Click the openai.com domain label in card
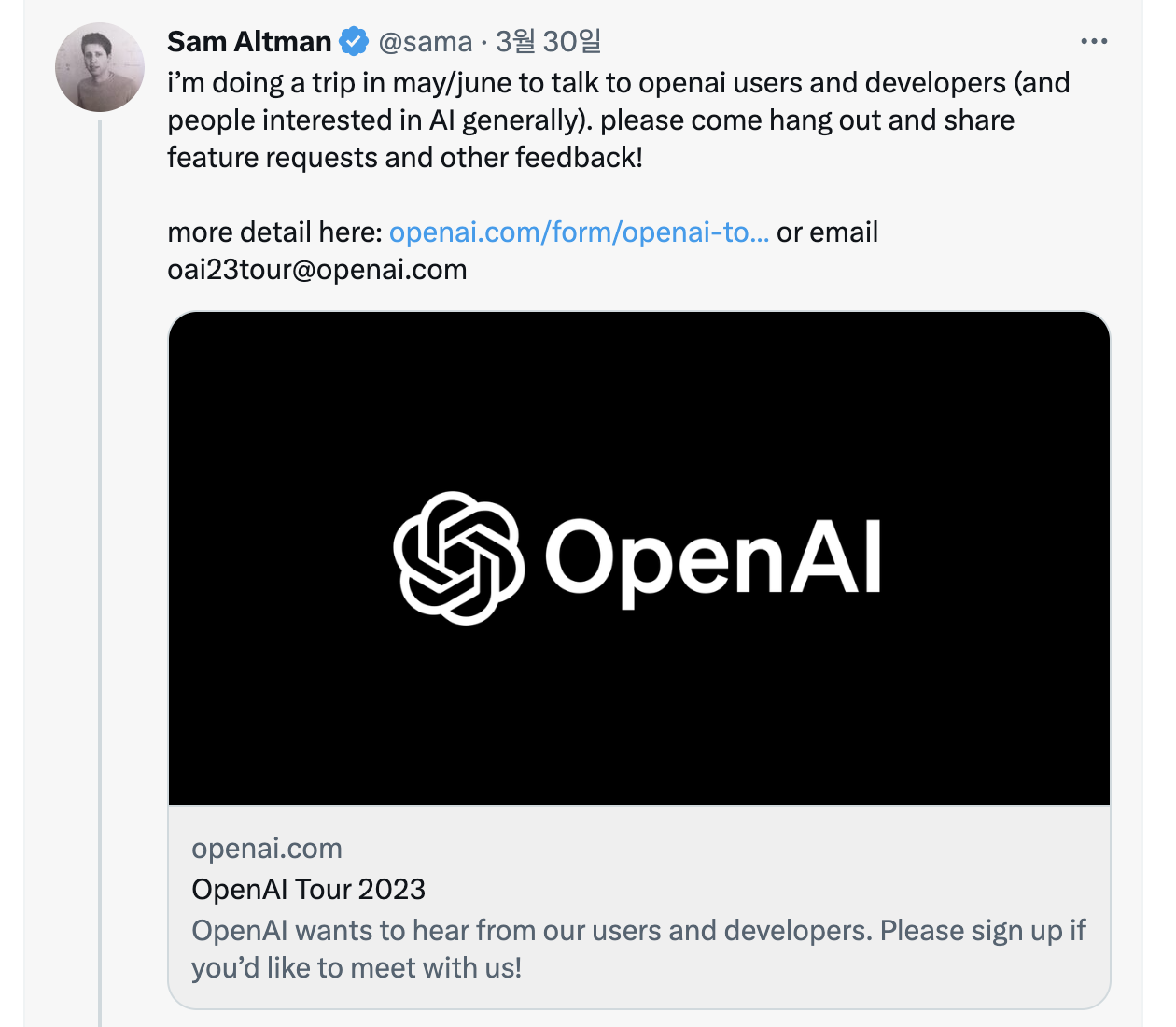Screen dimensions: 1176x1027 pyautogui.click(x=267, y=848)
